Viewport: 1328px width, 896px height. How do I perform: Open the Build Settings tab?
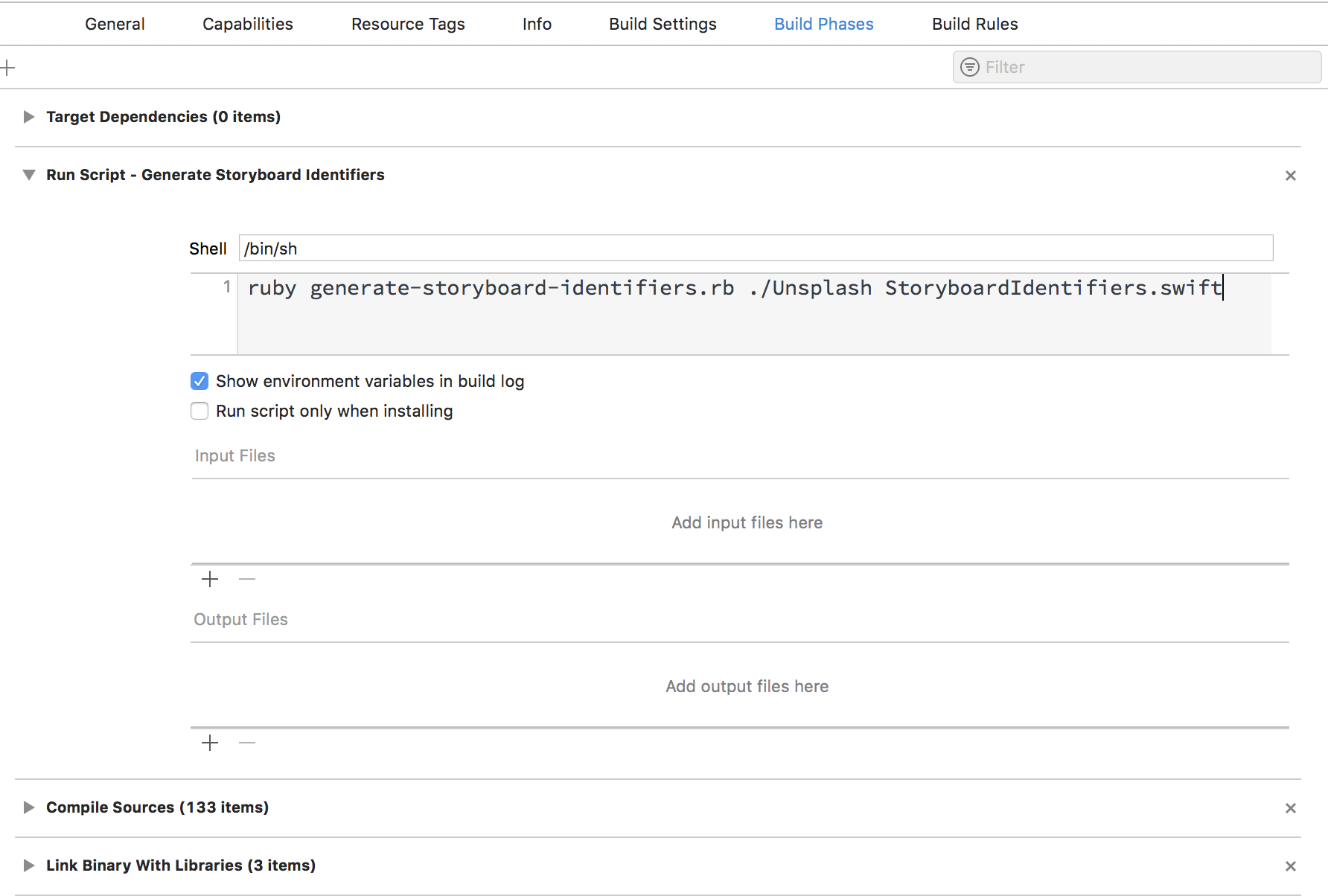(663, 24)
